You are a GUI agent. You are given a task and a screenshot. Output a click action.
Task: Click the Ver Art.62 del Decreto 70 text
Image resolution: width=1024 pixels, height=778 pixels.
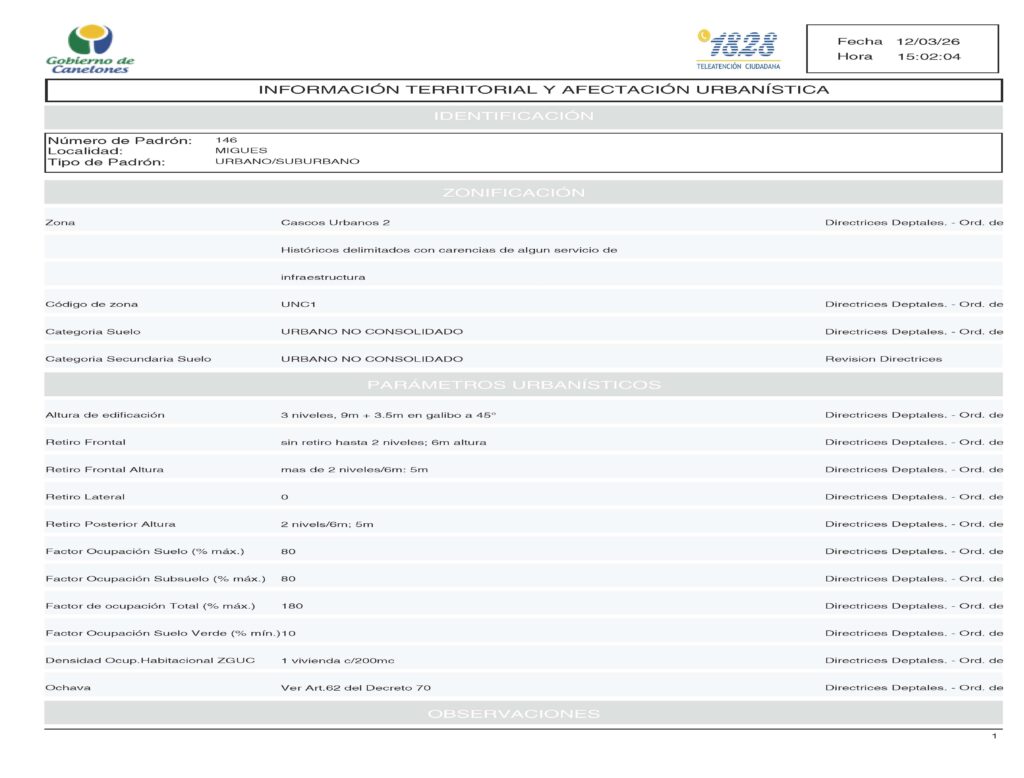pos(355,688)
